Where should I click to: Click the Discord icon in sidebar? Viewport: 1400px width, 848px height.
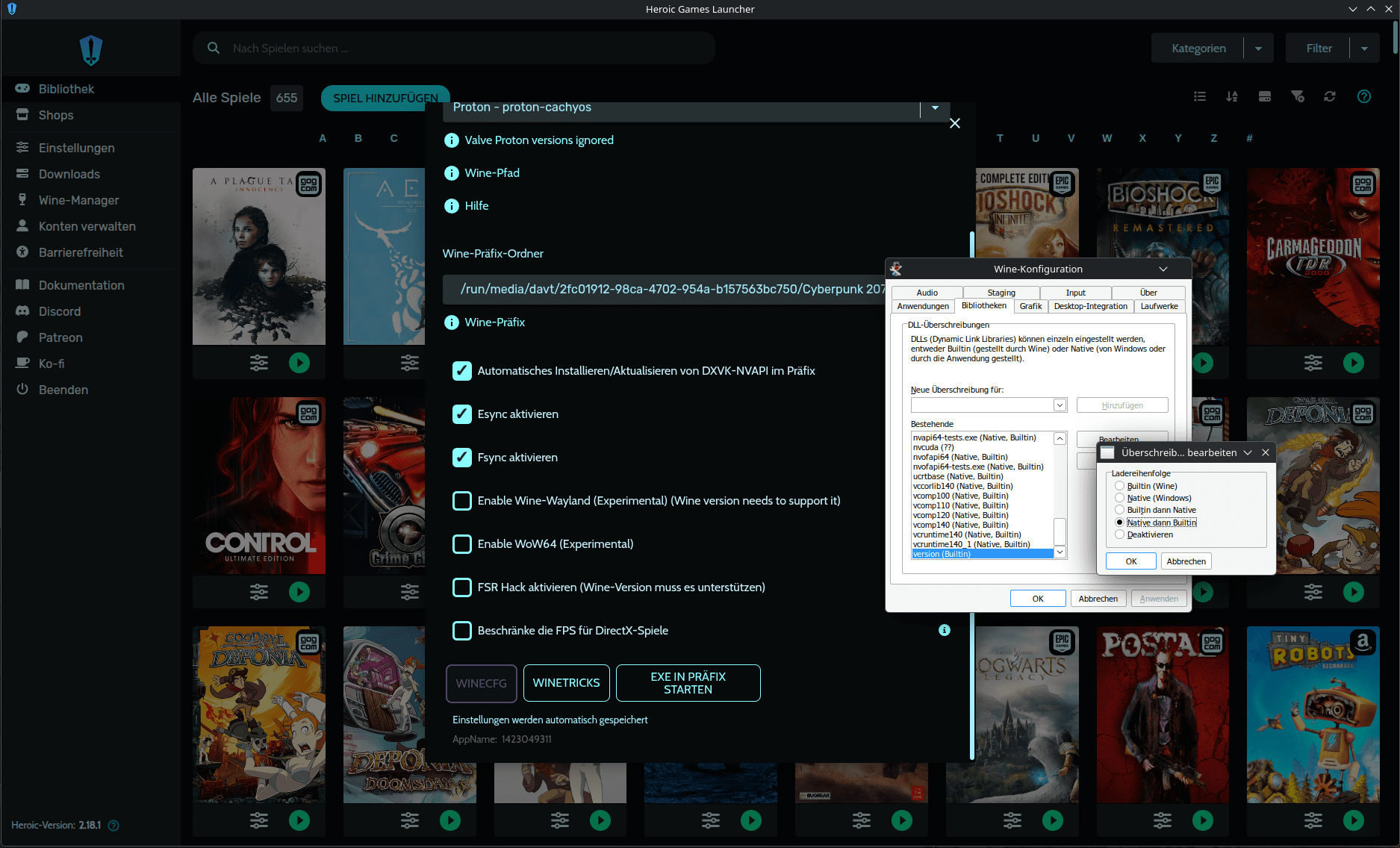point(22,311)
